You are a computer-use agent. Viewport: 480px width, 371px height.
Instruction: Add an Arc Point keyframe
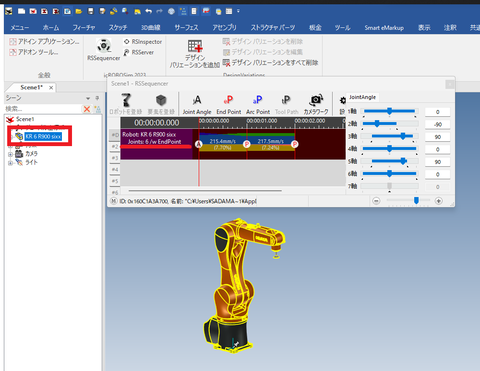point(258,104)
